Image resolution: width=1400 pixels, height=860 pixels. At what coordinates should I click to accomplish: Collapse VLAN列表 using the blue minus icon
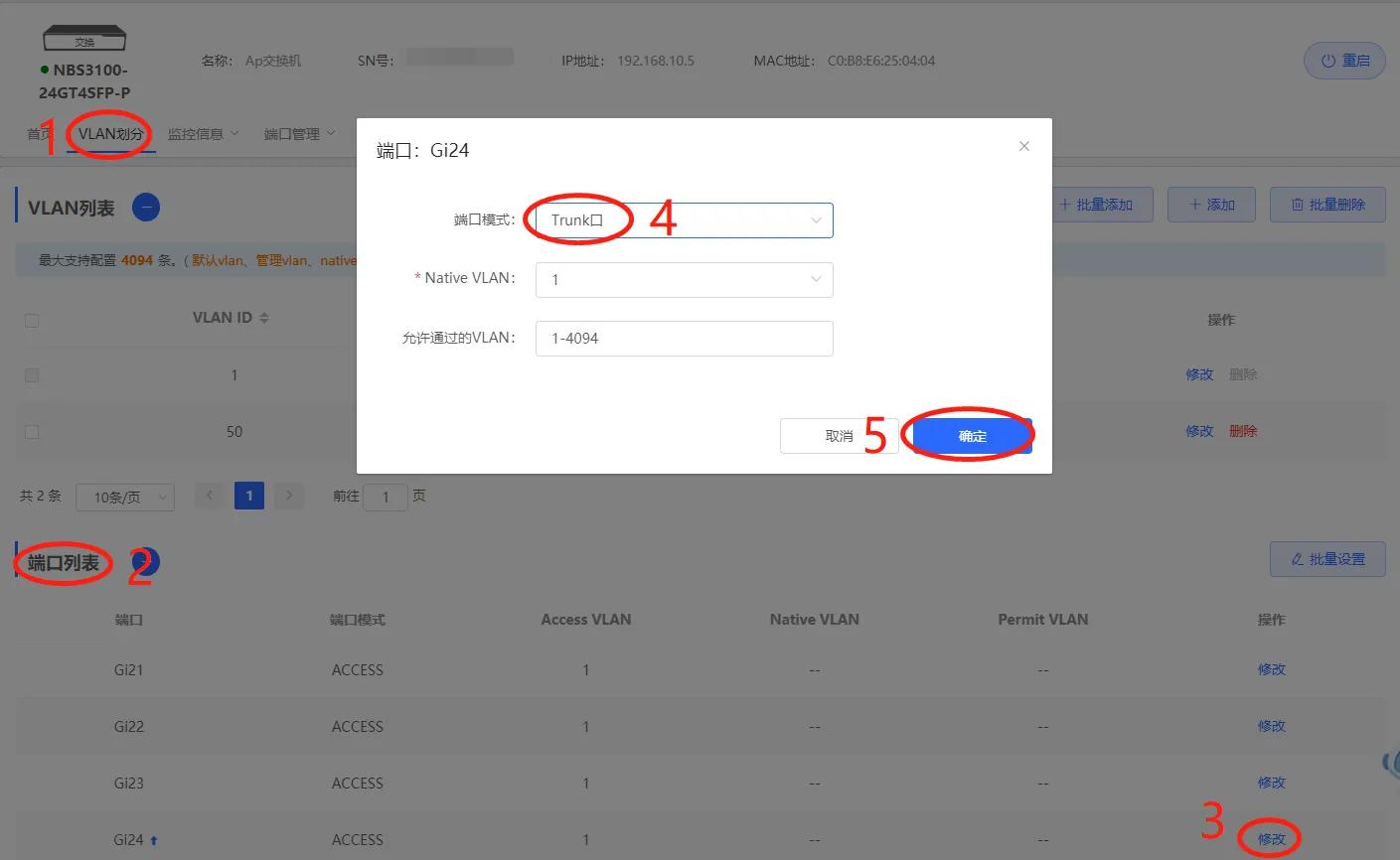[145, 207]
